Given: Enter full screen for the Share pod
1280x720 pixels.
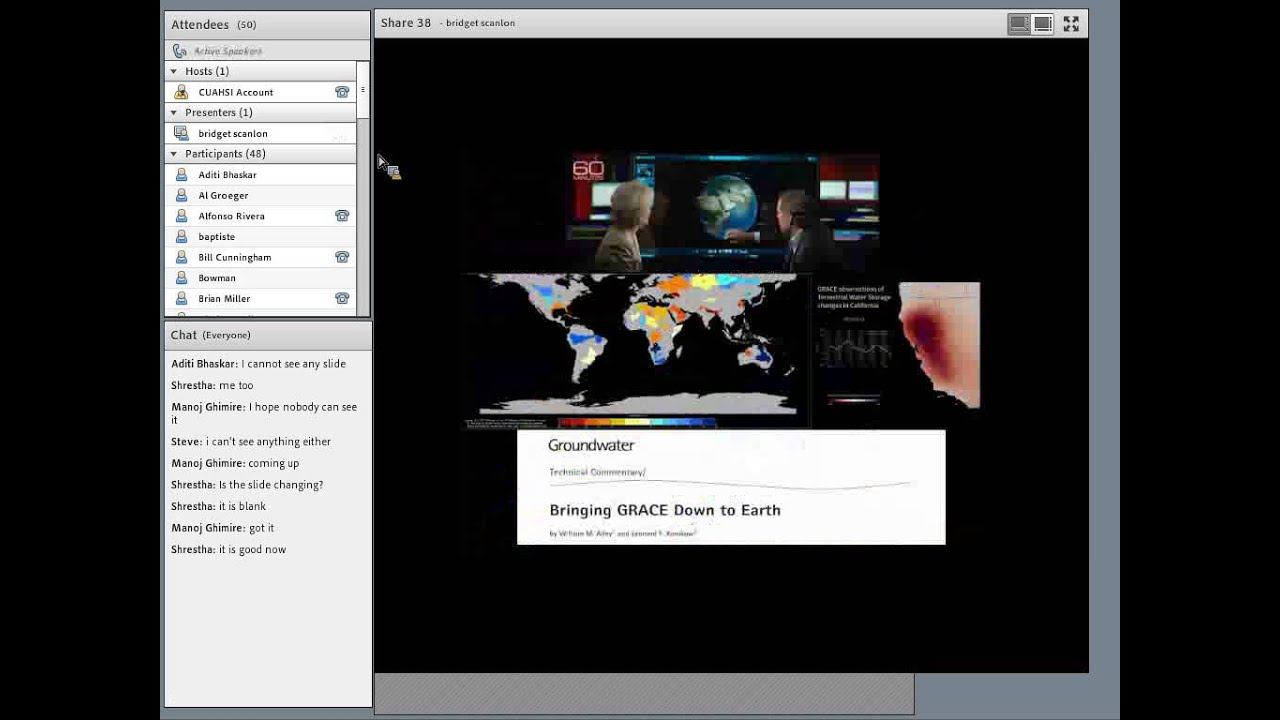Looking at the screenshot, I should pyautogui.click(x=1071, y=24).
